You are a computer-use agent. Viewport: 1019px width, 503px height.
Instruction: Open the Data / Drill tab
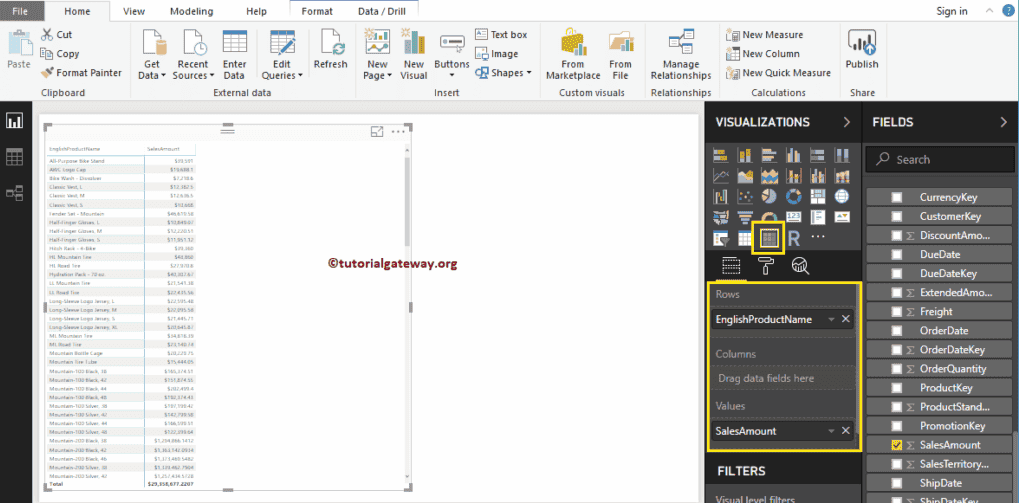click(381, 11)
